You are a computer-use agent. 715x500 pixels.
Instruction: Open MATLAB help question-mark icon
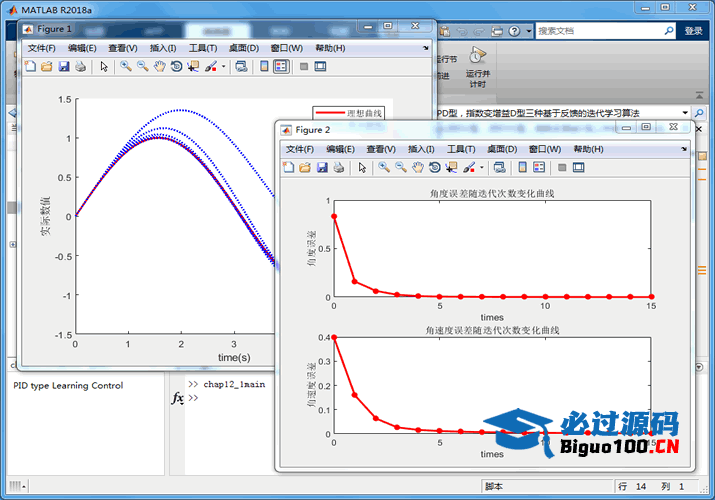[514, 31]
